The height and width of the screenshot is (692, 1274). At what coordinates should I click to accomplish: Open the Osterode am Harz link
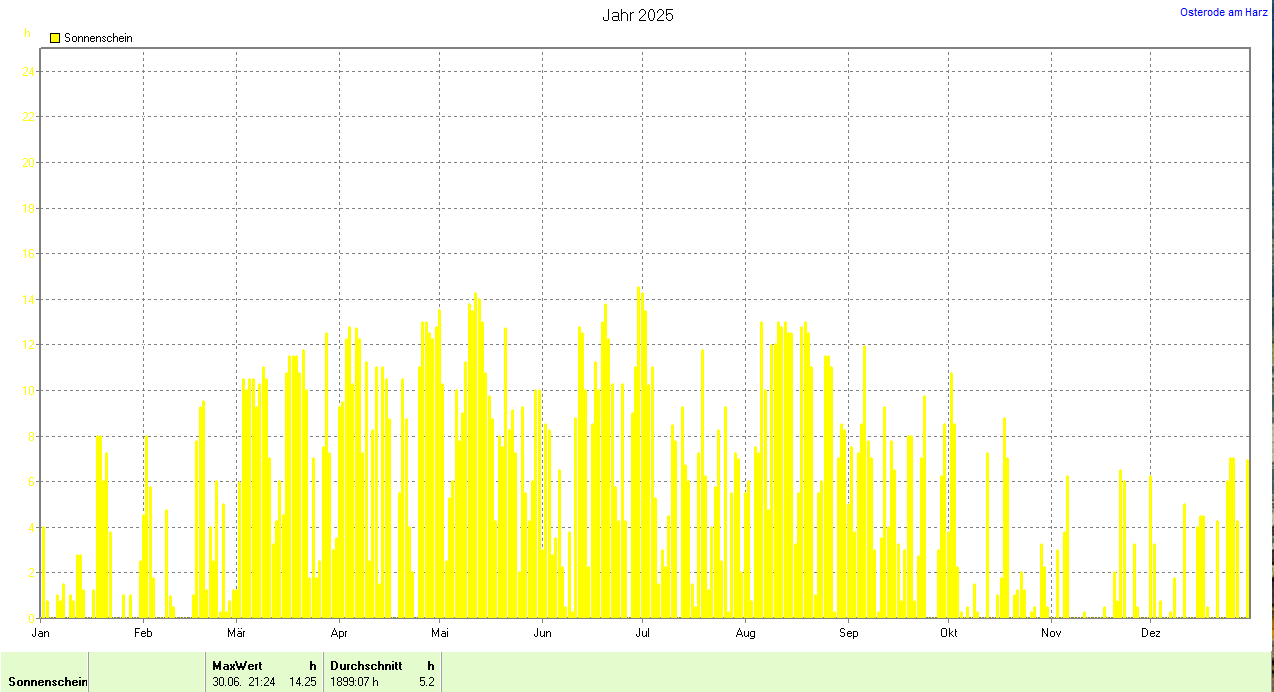(1223, 12)
